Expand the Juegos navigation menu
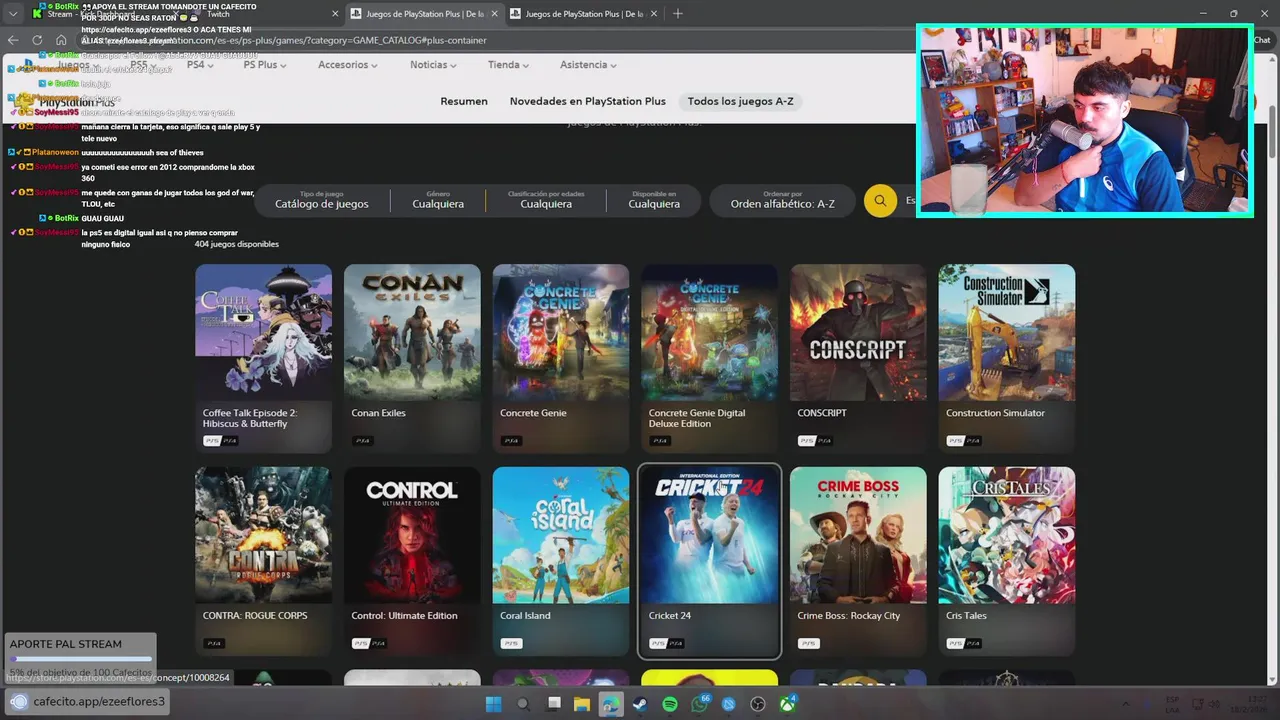 pos(79,65)
